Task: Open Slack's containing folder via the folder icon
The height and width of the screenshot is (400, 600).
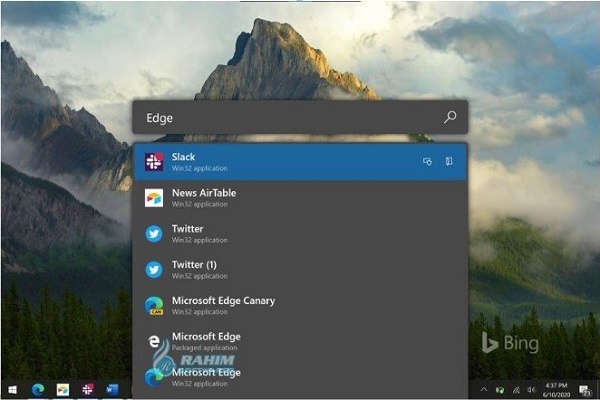Action: pos(449,161)
